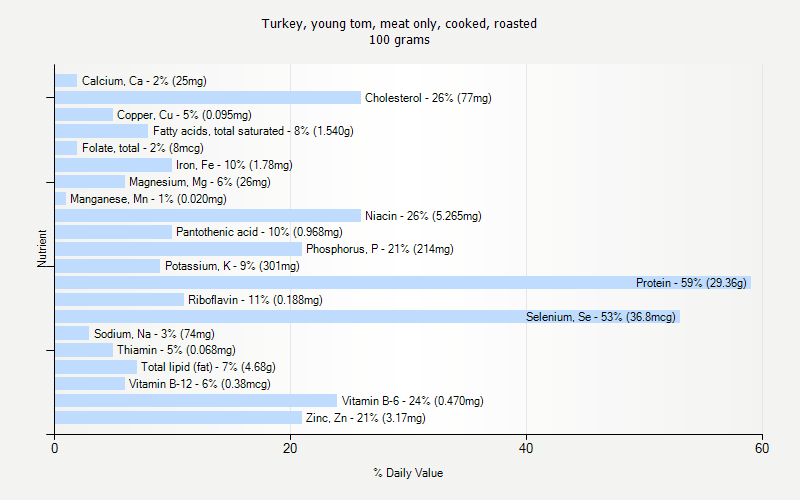Viewport: 800px width, 500px height.
Task: Click the "% Daily Value" x-axis title
Action: pos(408,473)
